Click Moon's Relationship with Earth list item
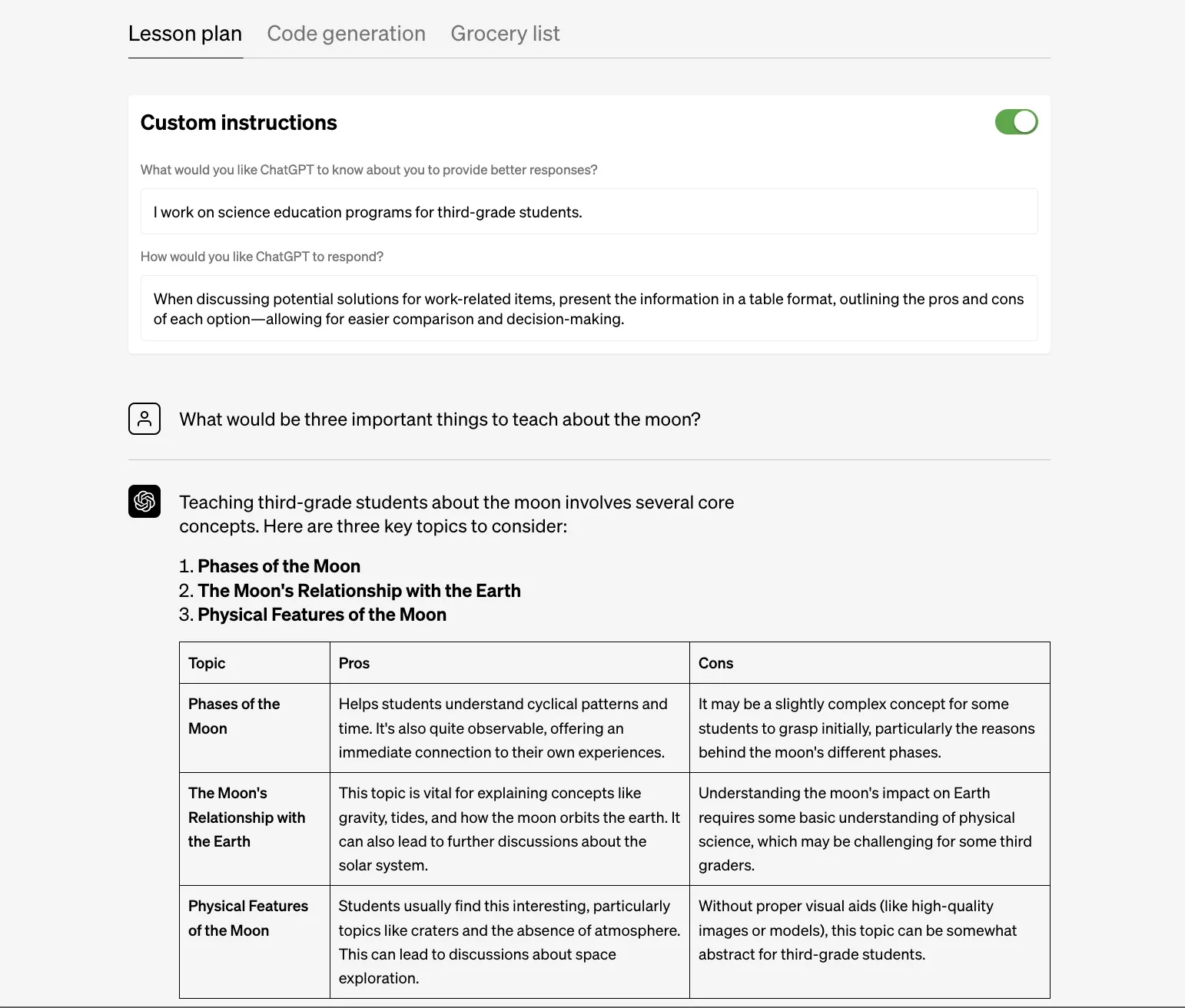Viewport: 1185px width, 1008px height. click(x=359, y=591)
